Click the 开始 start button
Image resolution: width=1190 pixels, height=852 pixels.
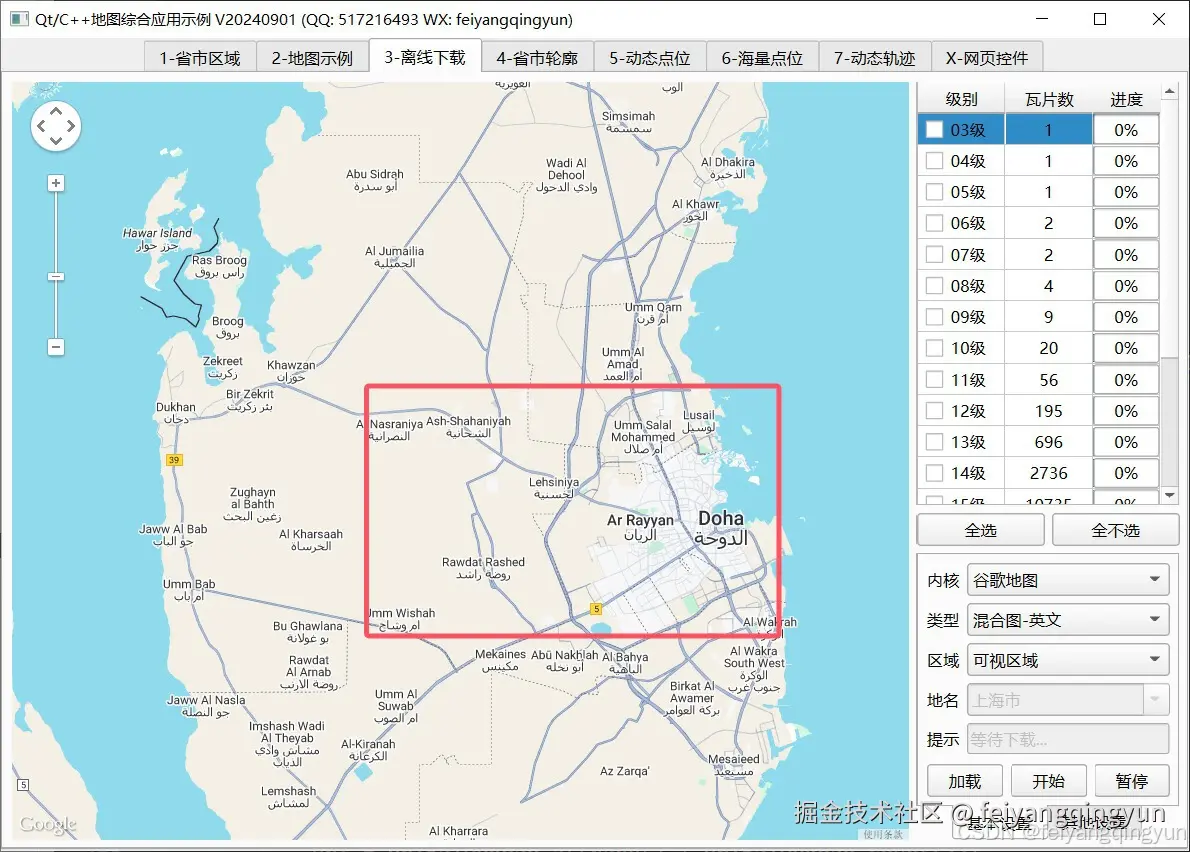tap(1048, 781)
